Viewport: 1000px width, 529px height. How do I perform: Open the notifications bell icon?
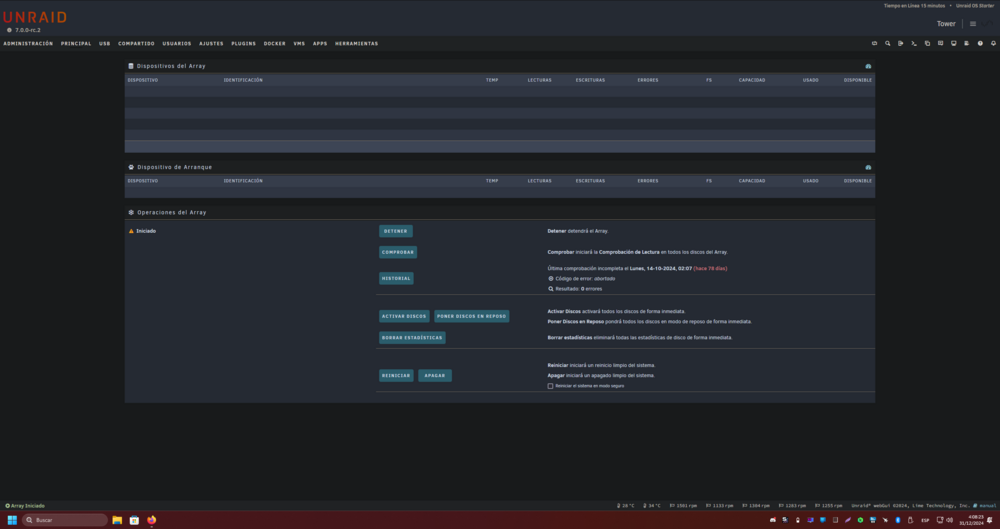click(993, 43)
